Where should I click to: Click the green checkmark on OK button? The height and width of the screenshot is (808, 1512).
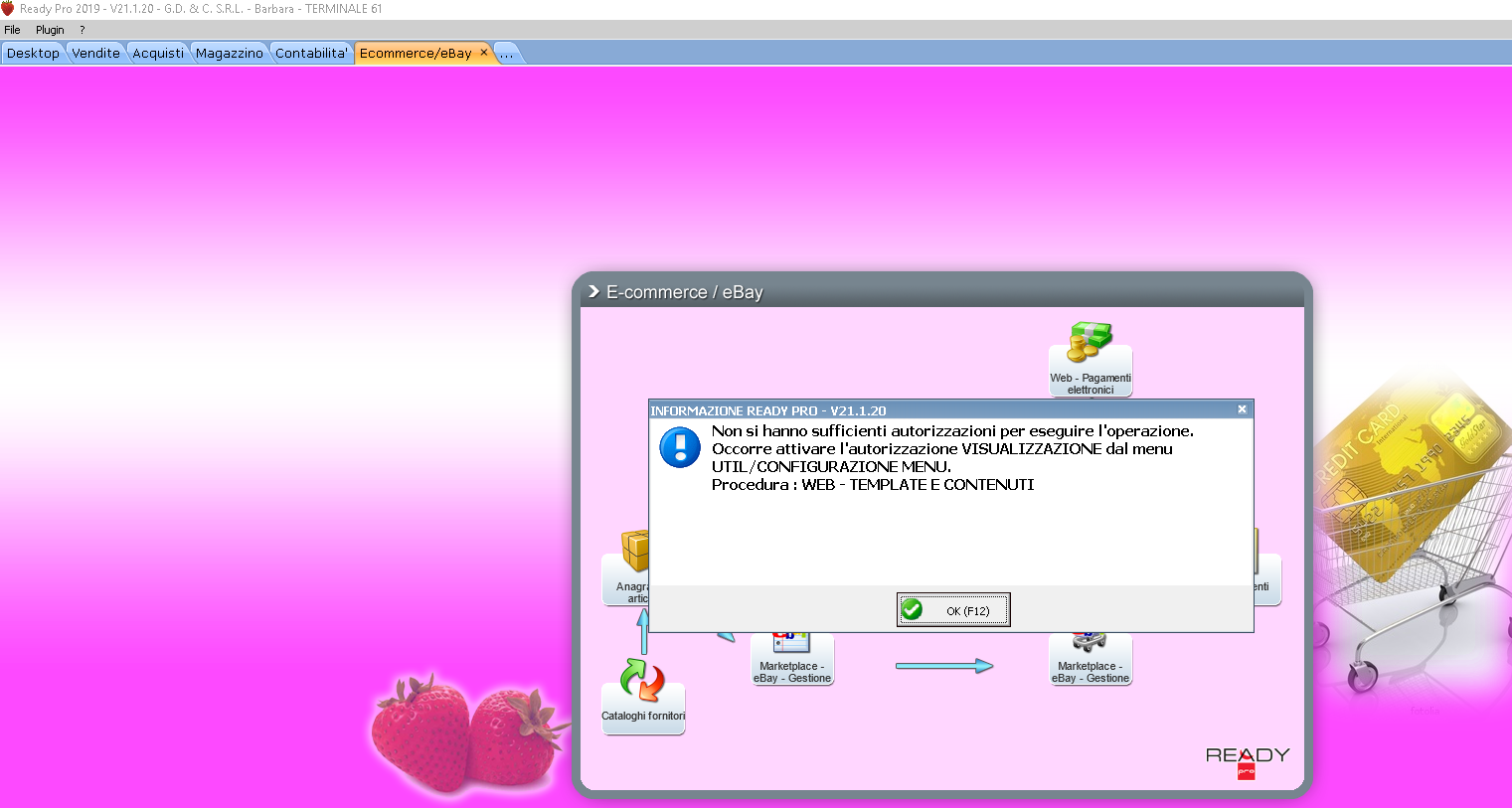pyautogui.click(x=912, y=609)
